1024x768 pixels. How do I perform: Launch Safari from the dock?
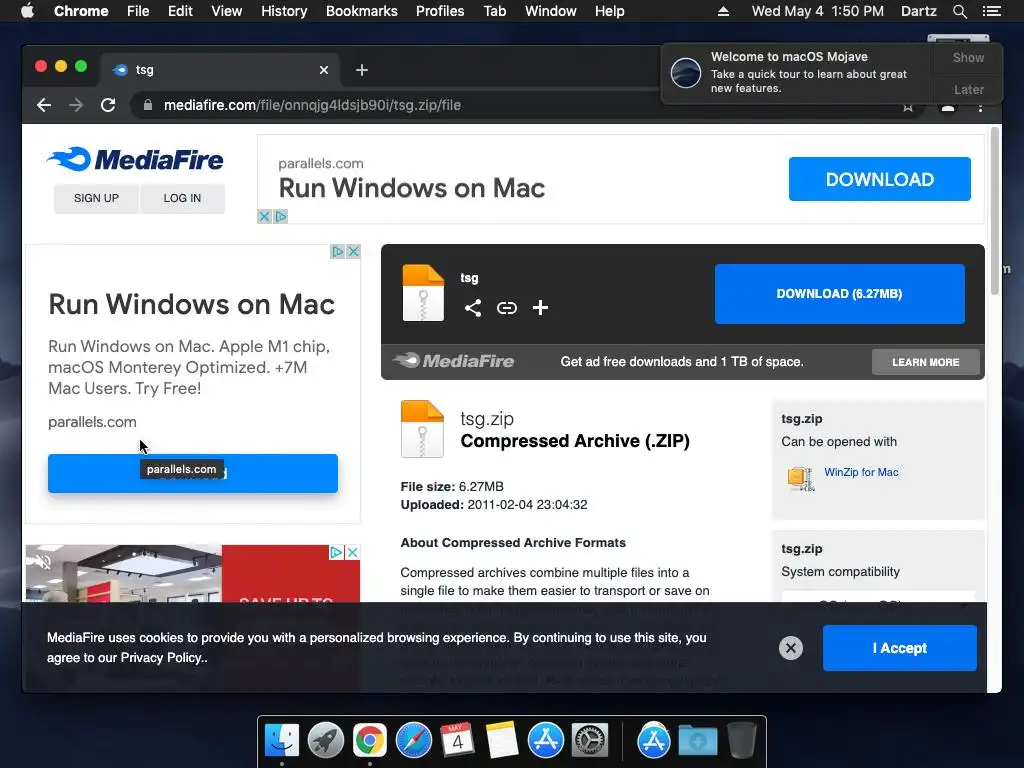tap(414, 741)
